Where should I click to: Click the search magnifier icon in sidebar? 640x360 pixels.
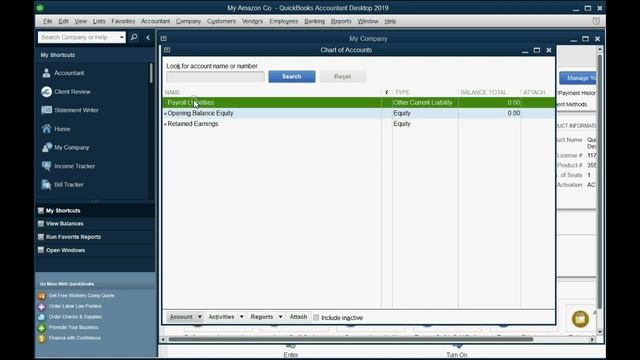[134, 37]
